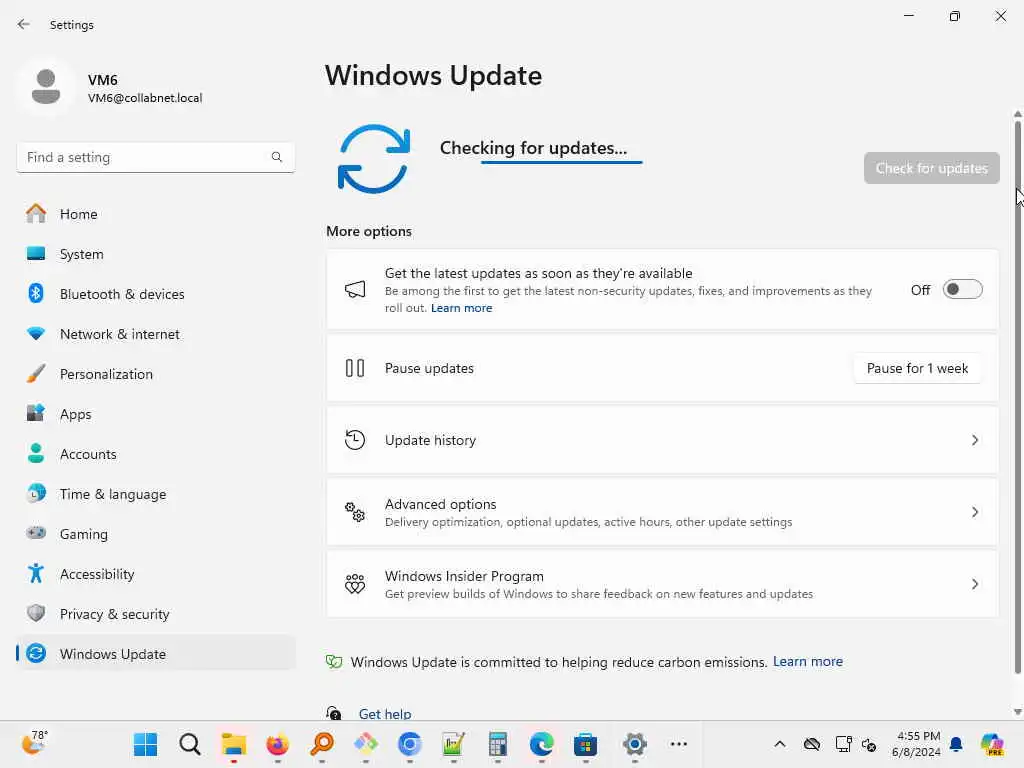The image size is (1024, 768).
Task: Click the pause bars icon beside Pause updates
Action: click(x=355, y=368)
